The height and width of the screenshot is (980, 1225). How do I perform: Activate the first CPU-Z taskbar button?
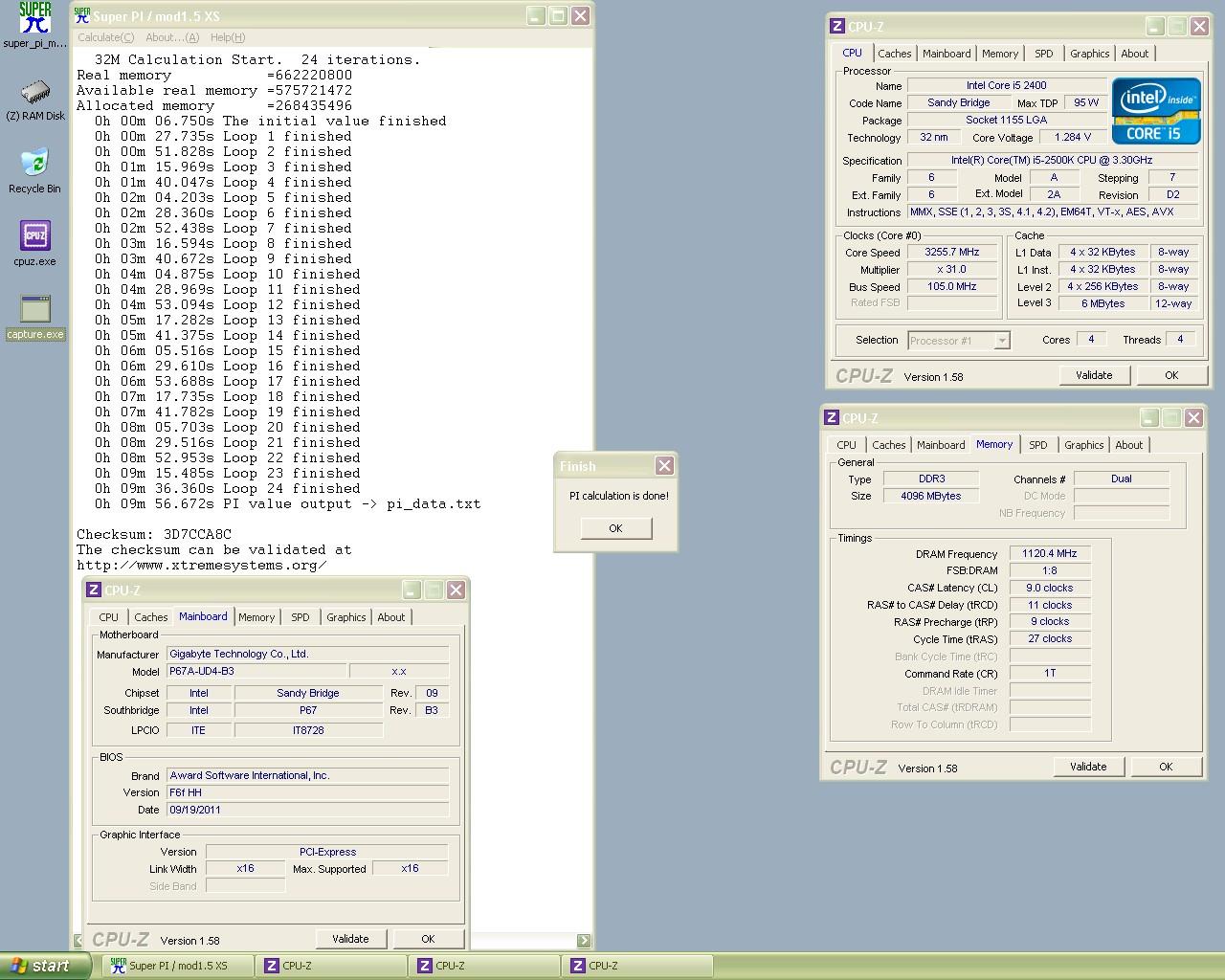pyautogui.click(x=331, y=966)
